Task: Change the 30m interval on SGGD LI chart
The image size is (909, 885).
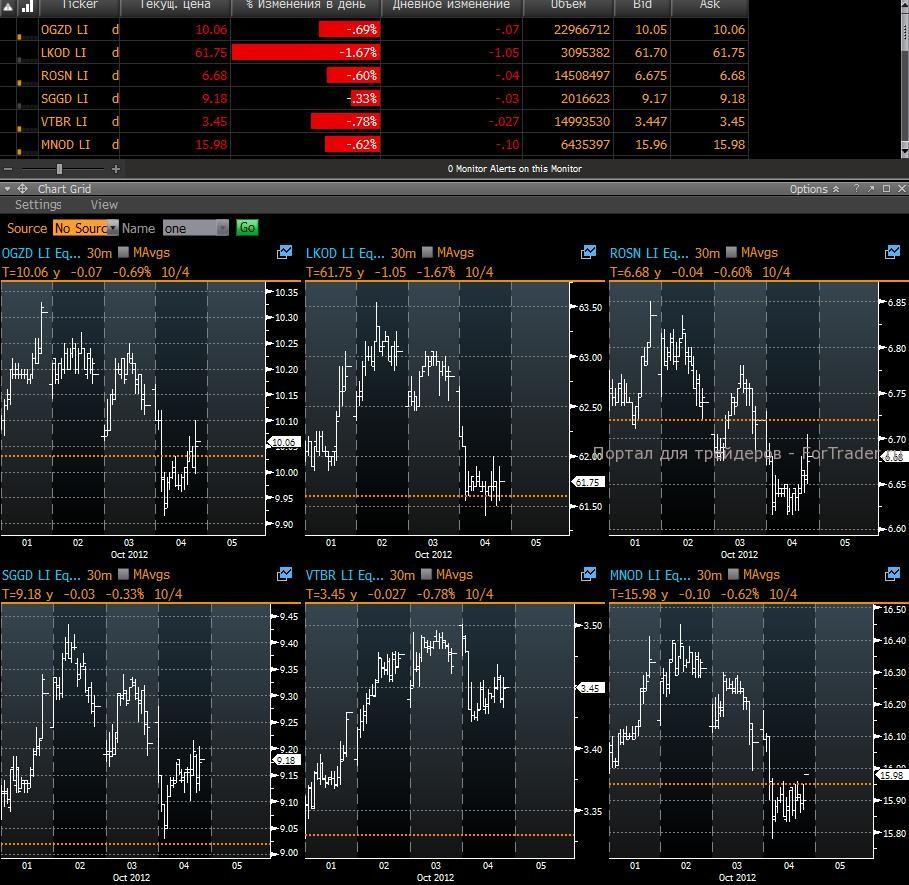Action: [x=99, y=575]
